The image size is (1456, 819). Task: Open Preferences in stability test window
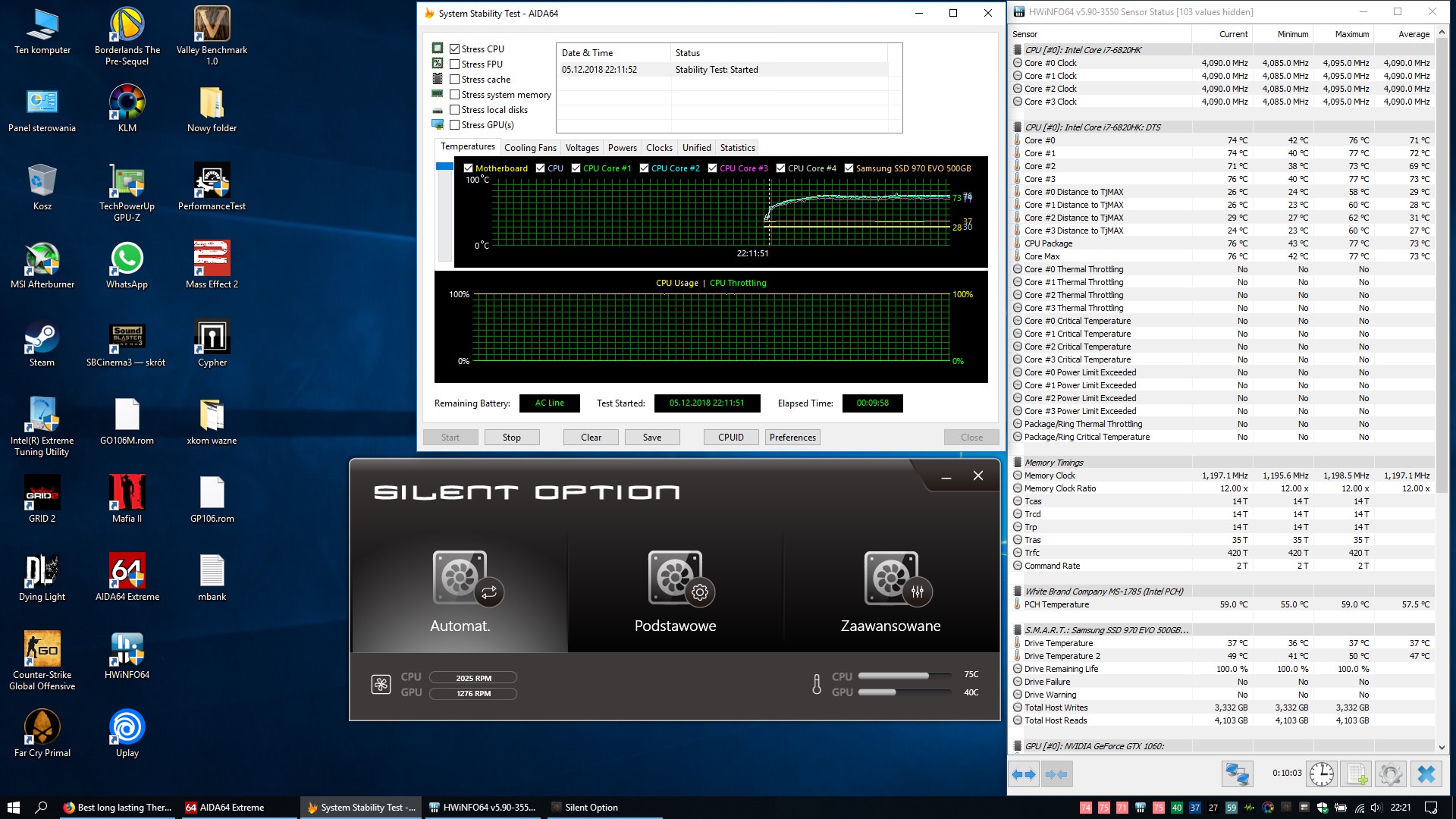(792, 438)
